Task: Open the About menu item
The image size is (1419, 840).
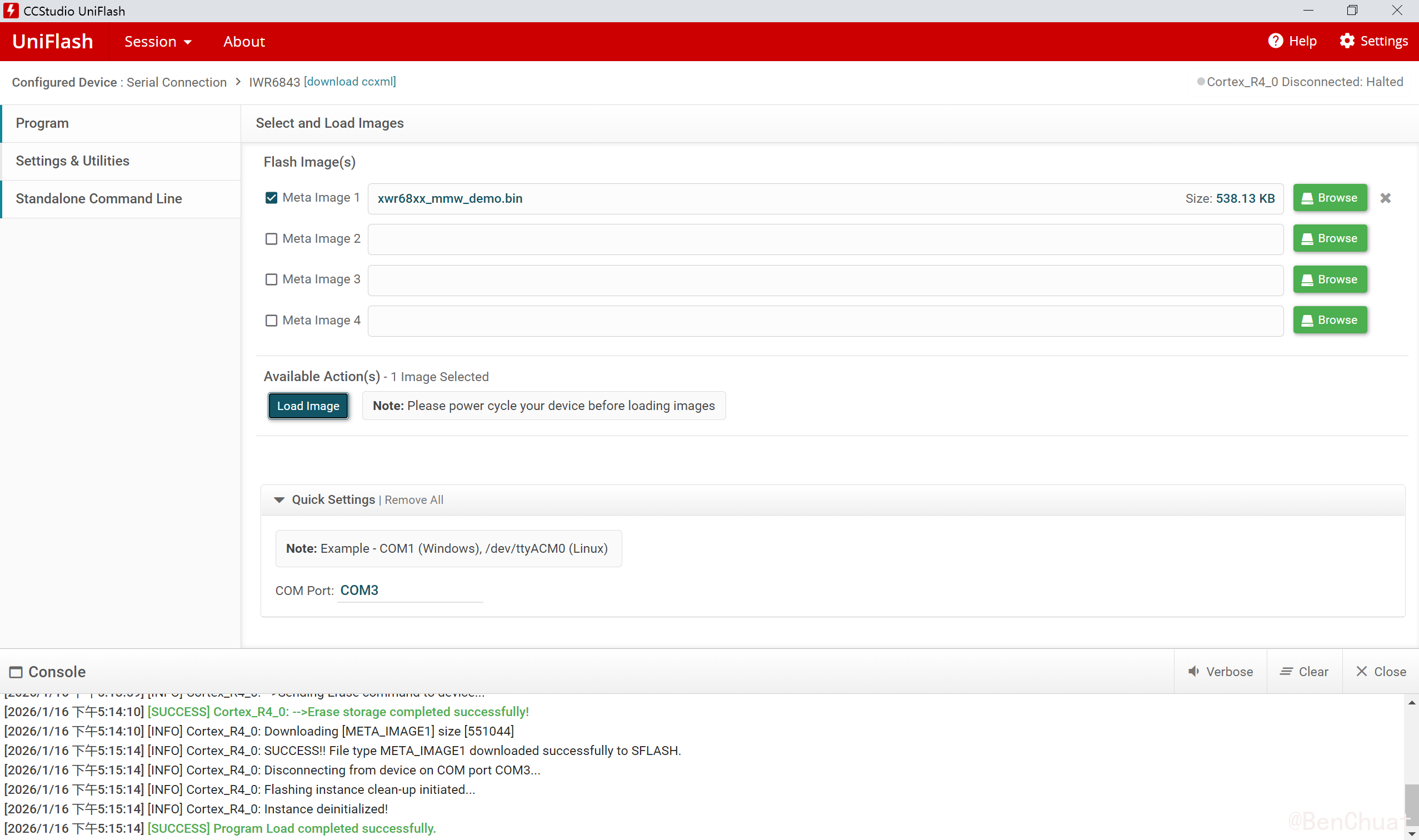Action: 244,41
